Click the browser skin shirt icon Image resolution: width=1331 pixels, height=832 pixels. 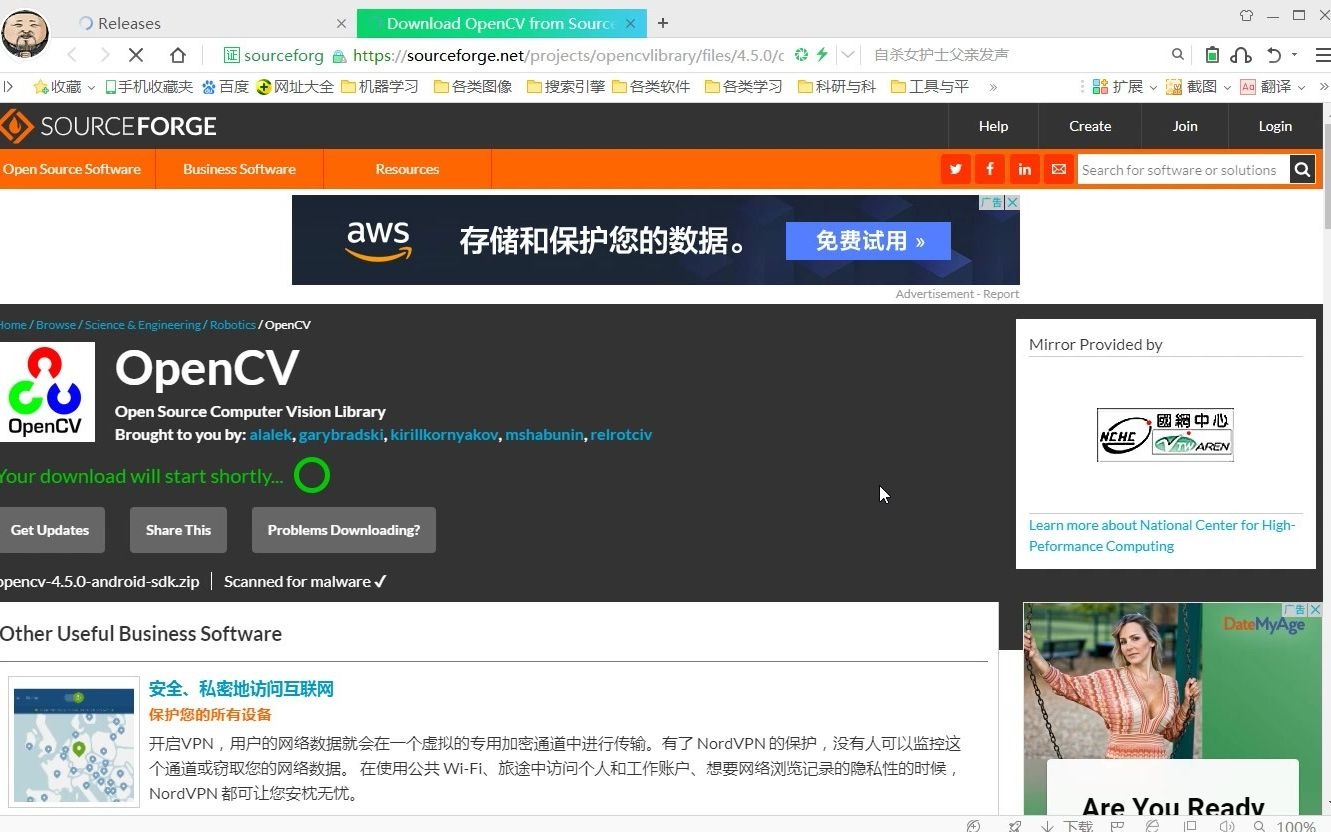(1246, 15)
